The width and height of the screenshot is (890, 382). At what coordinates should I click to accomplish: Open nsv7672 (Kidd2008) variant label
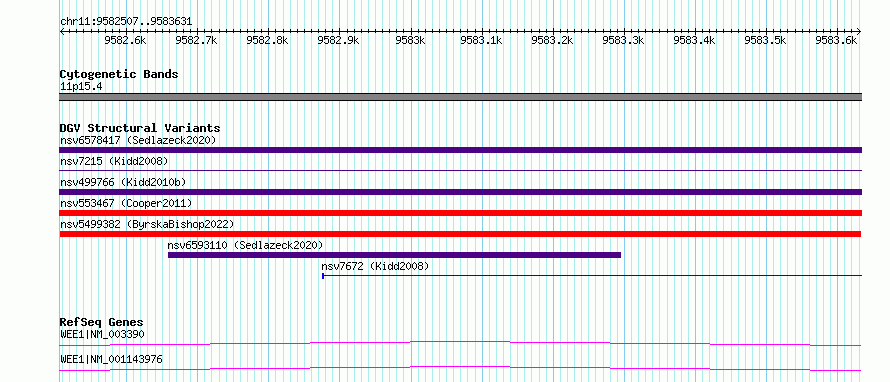pos(375,266)
